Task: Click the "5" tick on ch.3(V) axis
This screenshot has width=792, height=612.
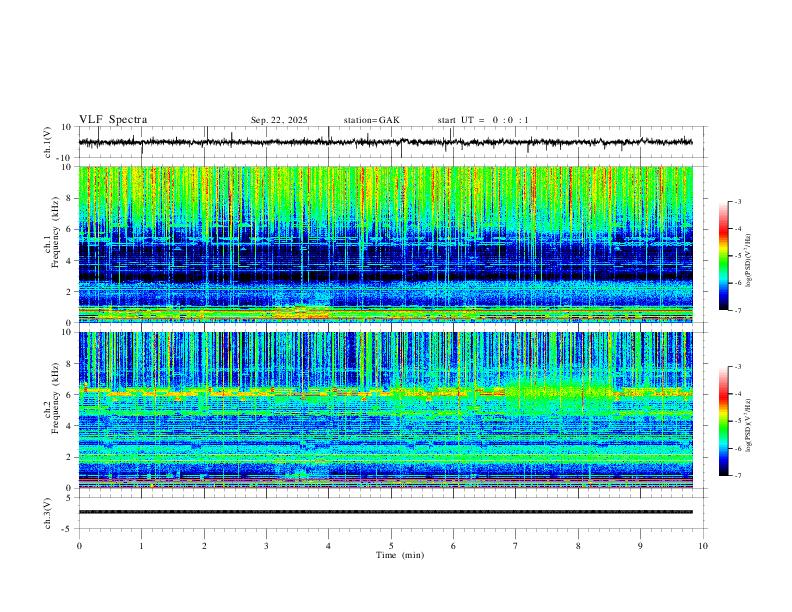Action: coord(69,497)
